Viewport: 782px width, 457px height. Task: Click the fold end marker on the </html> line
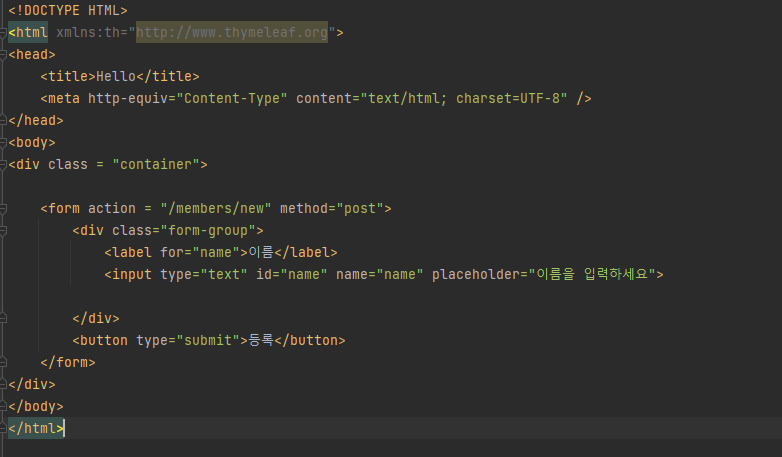point(2,428)
